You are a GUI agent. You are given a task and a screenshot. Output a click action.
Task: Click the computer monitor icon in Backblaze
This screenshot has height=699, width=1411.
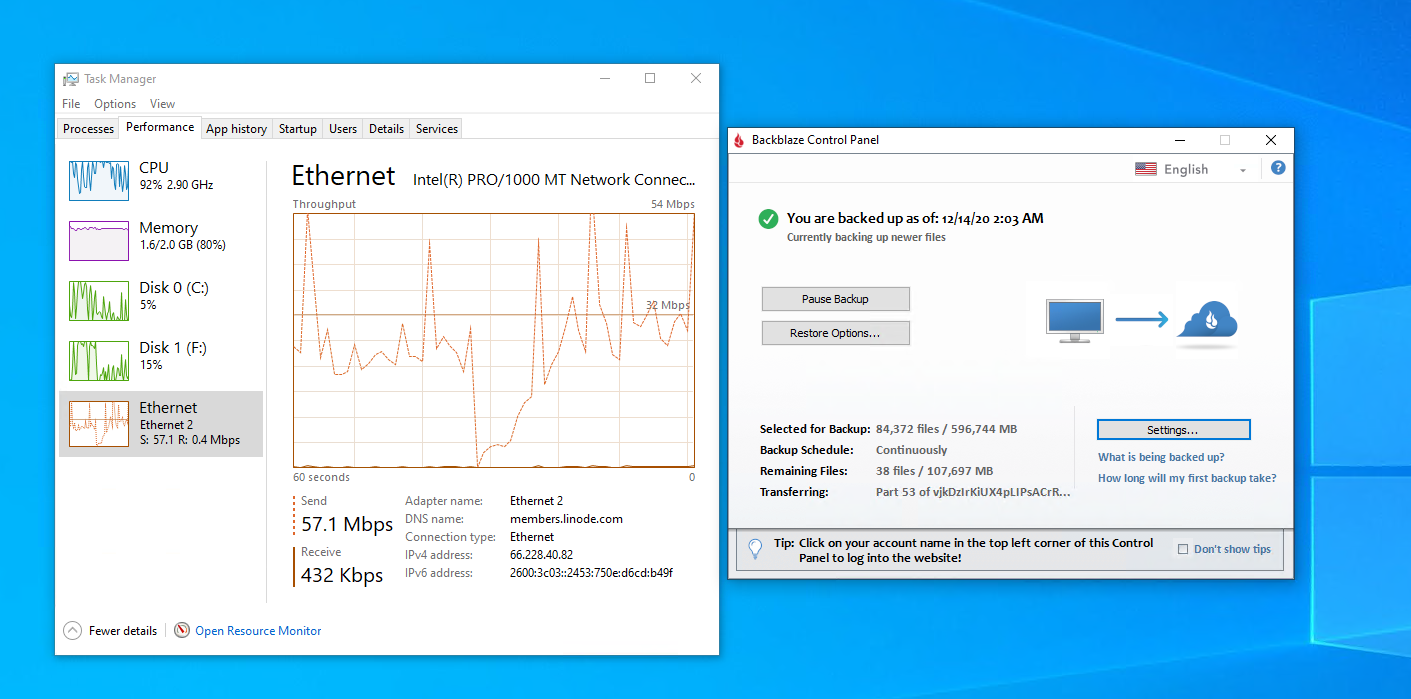pos(1075,321)
